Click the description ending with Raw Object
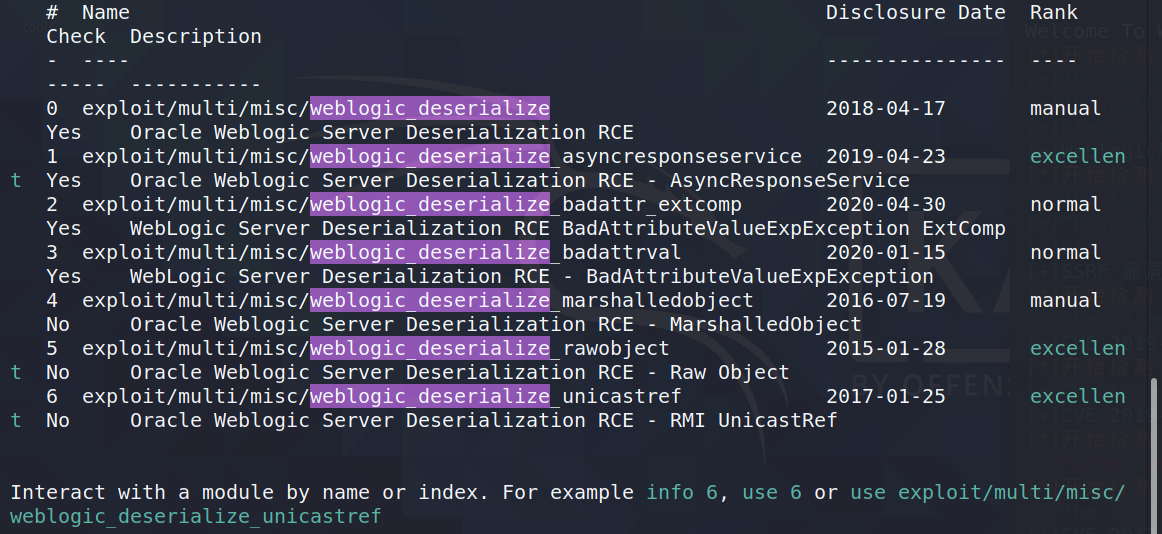Viewport: 1162px width, 534px height. [459, 372]
